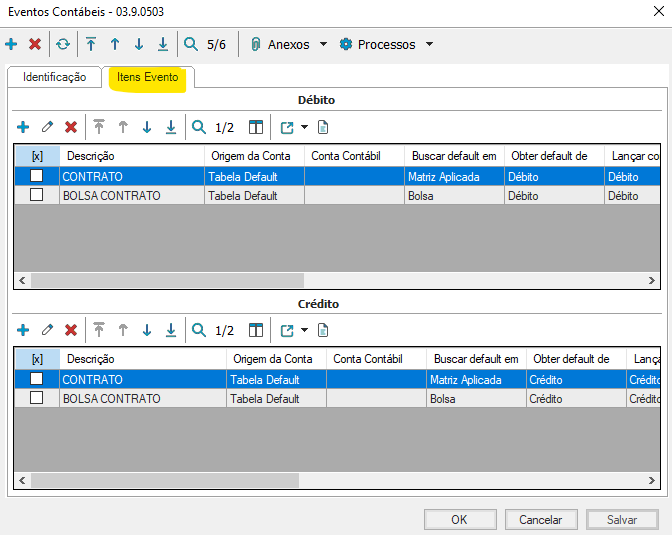Go to previous record in main toolbar
Viewport: 672px width, 535px height.
coord(115,44)
